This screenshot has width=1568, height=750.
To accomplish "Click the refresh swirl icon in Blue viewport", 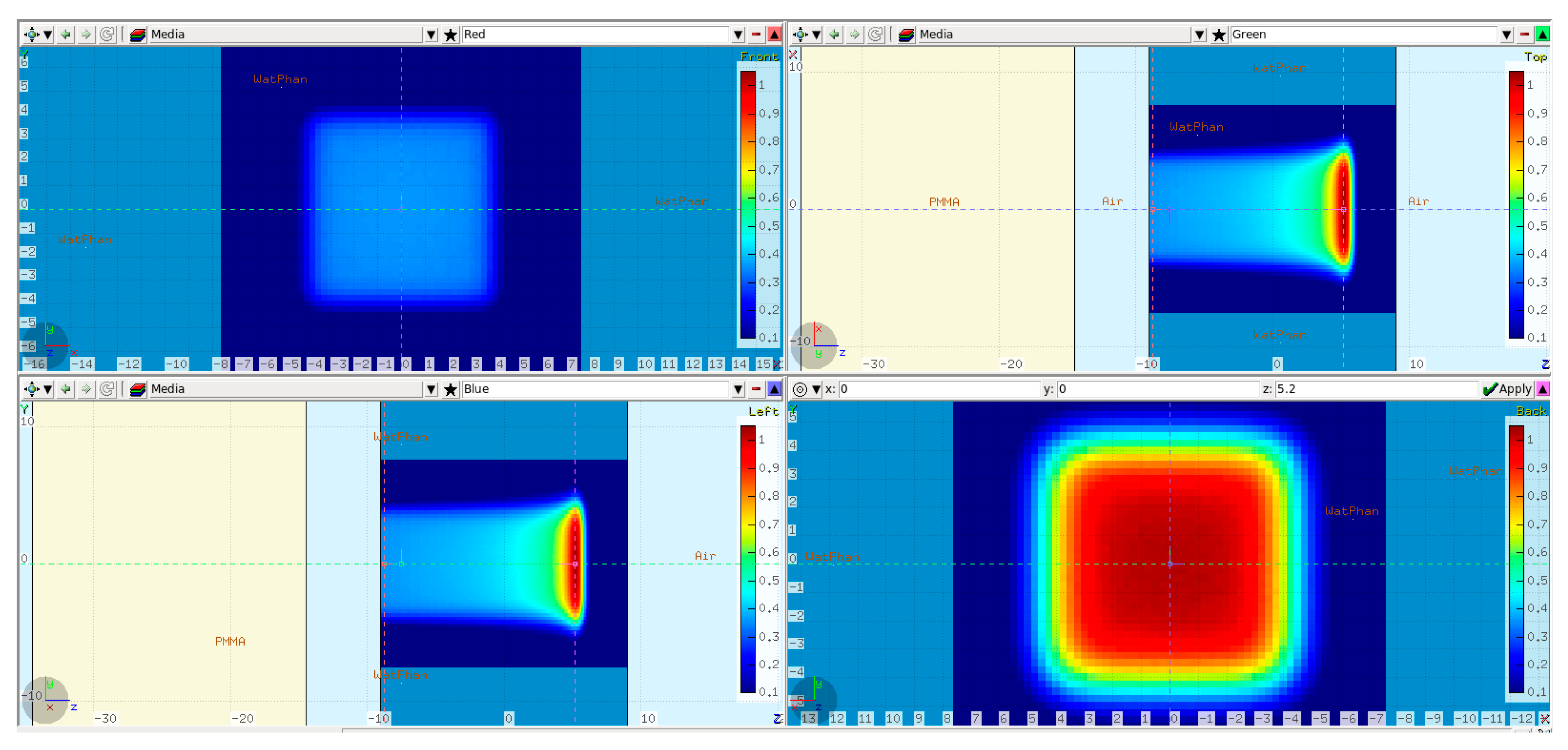I will click(x=107, y=389).
